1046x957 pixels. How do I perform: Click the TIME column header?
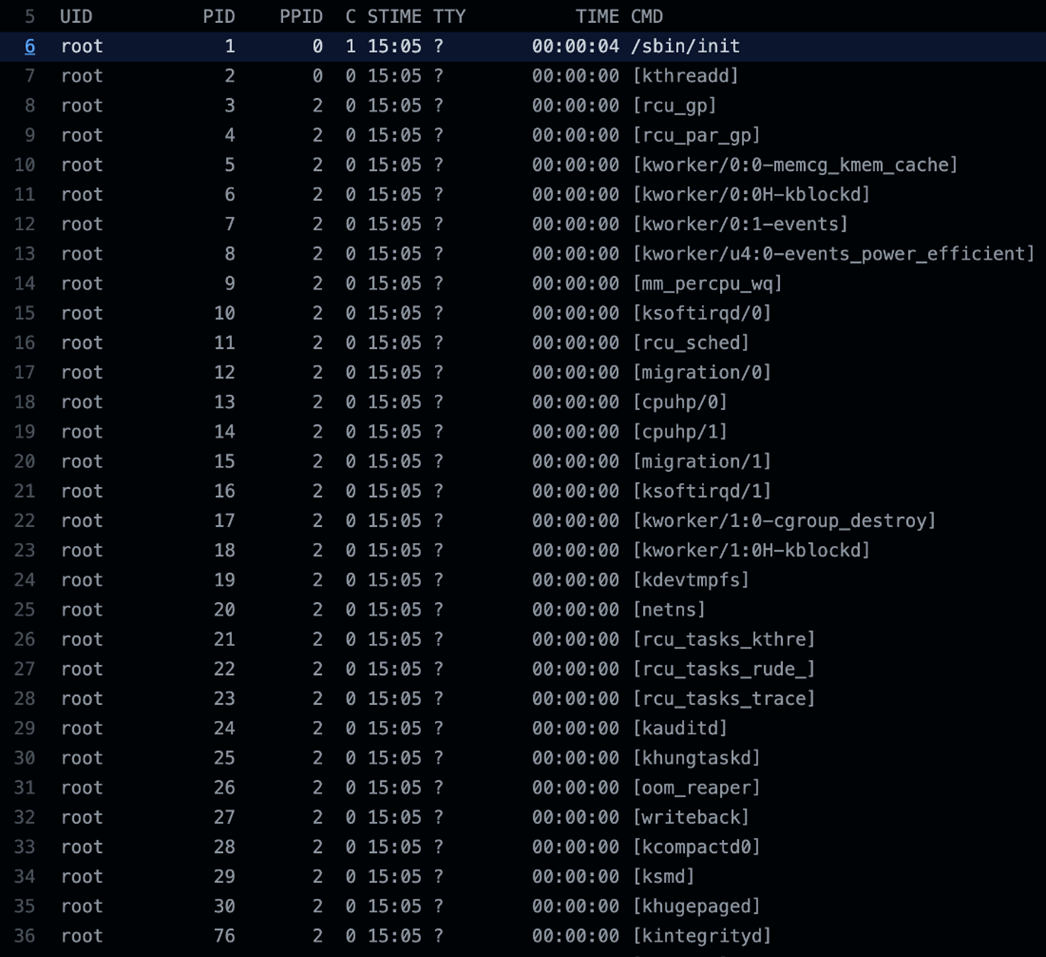tap(597, 17)
